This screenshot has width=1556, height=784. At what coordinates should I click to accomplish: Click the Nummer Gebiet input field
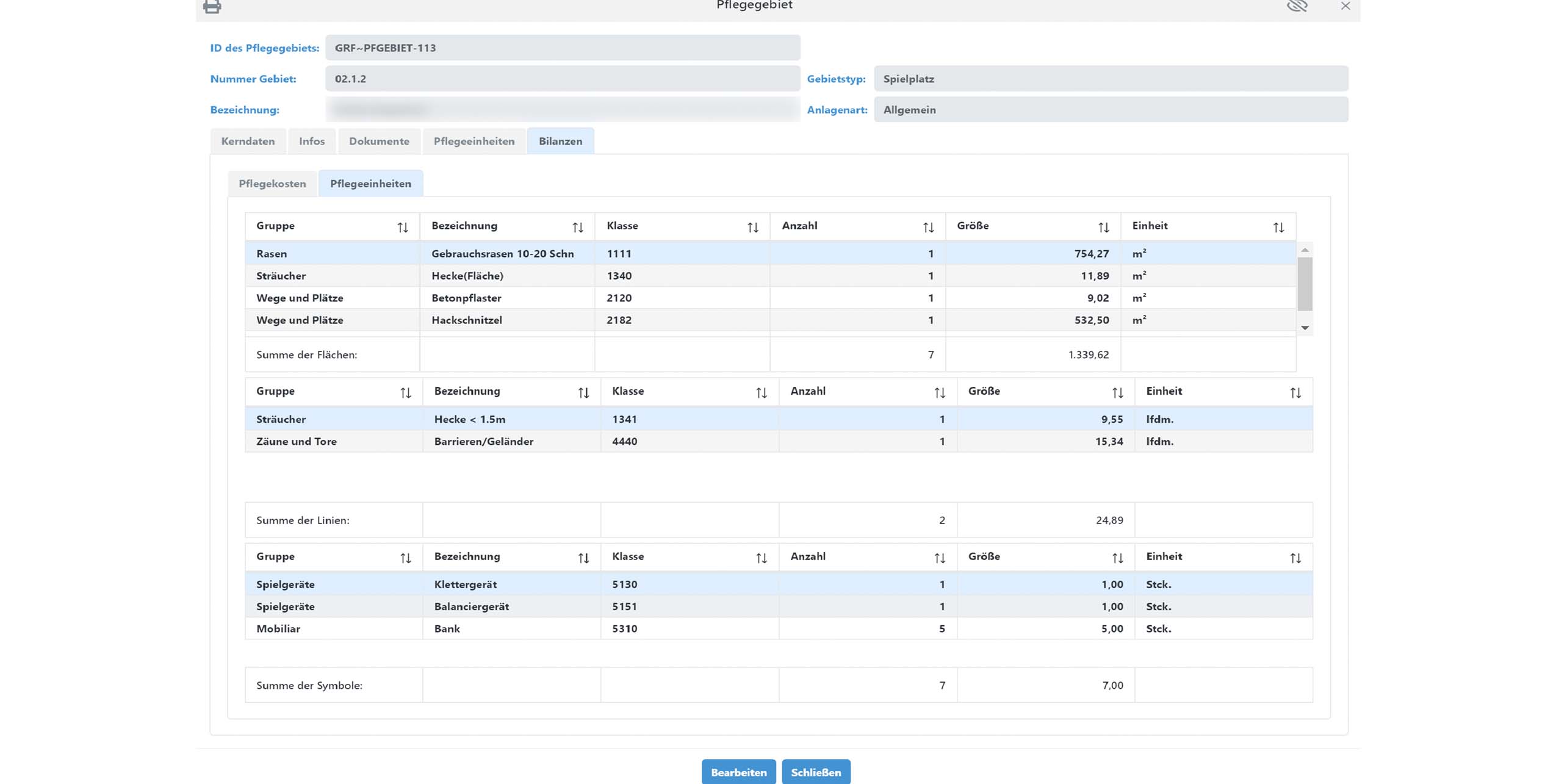point(561,78)
